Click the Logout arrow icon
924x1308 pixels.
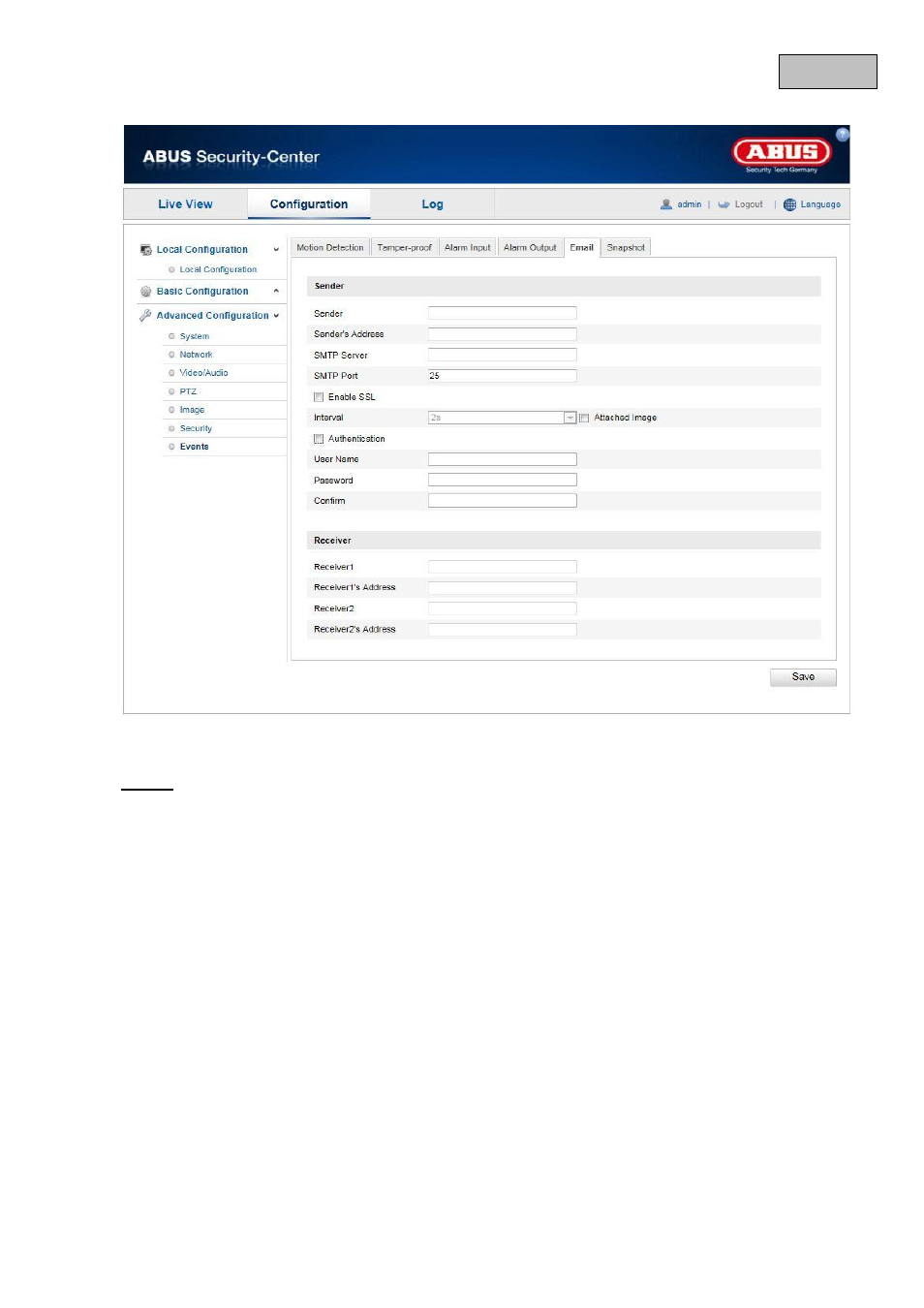click(x=724, y=204)
